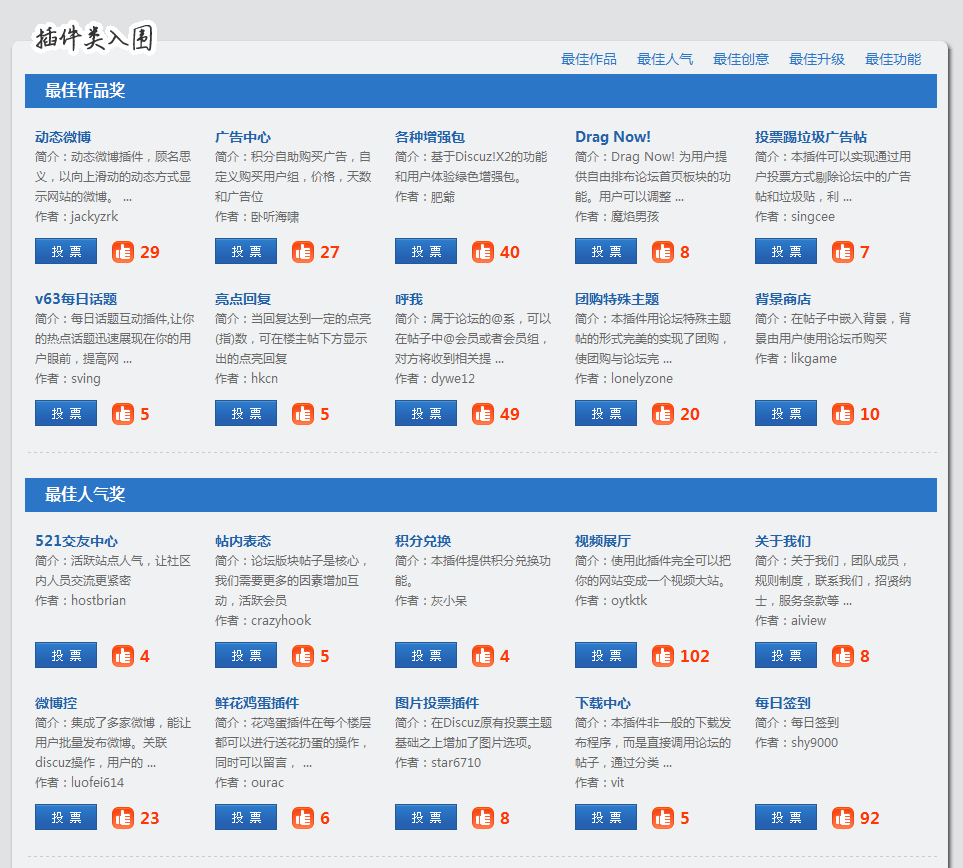Screen dimensions: 963x868
Task: Vote for the 图片投票插件 plugin
Action: pos(426,818)
